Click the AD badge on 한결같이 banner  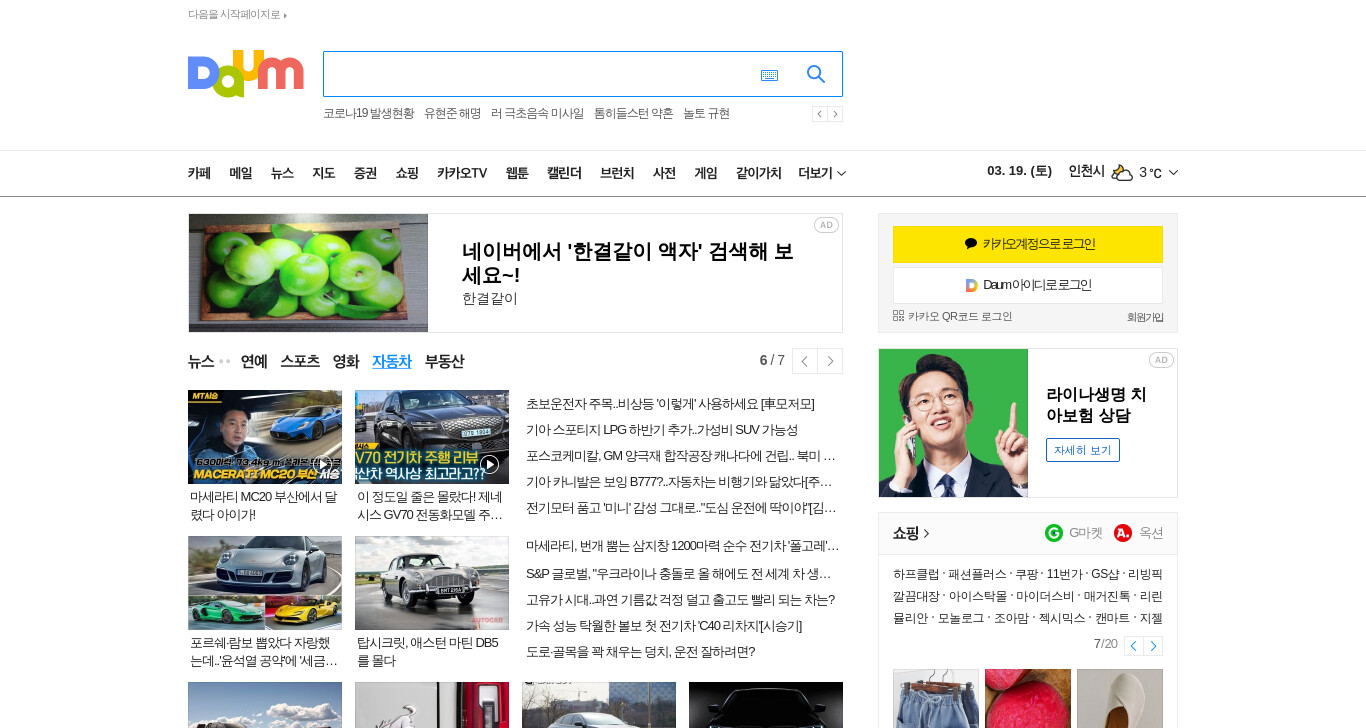click(x=826, y=225)
